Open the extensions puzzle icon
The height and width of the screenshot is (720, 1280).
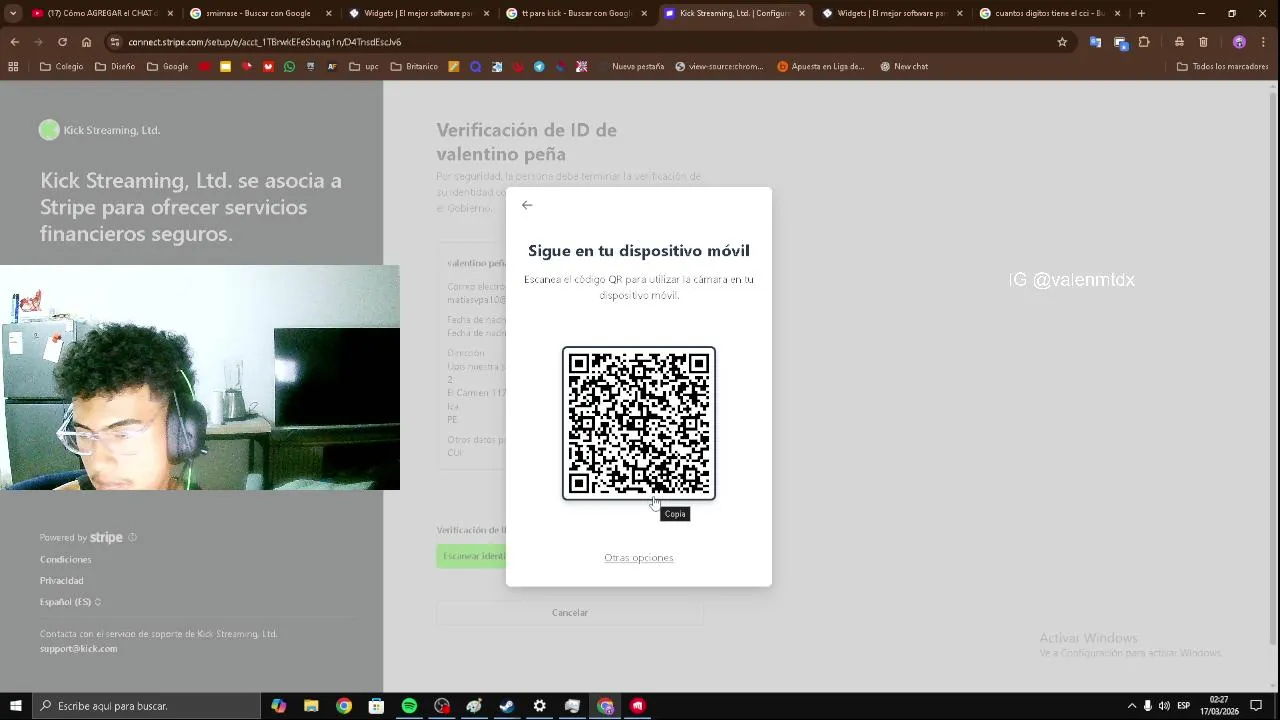coord(1144,42)
